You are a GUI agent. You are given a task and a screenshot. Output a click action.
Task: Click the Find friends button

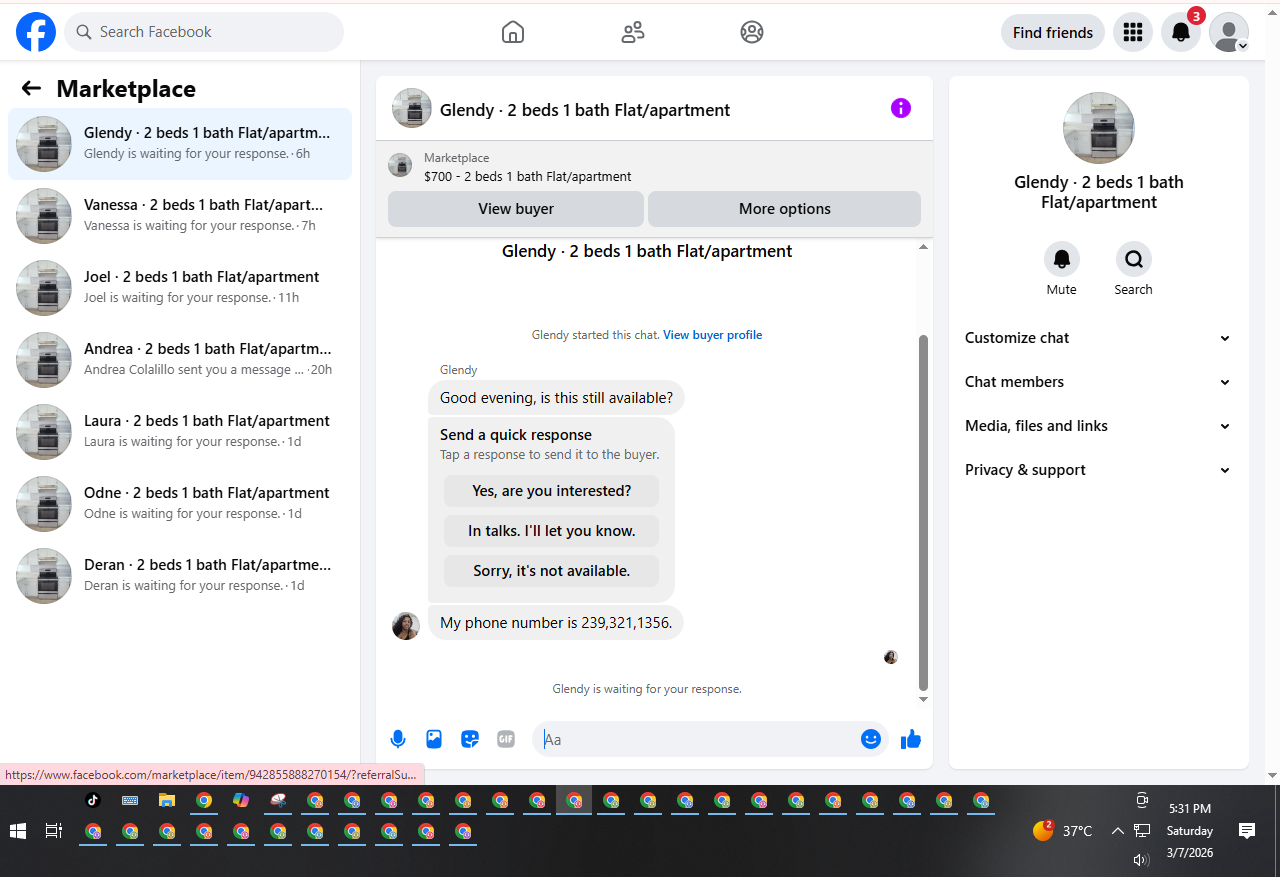[x=1053, y=32]
